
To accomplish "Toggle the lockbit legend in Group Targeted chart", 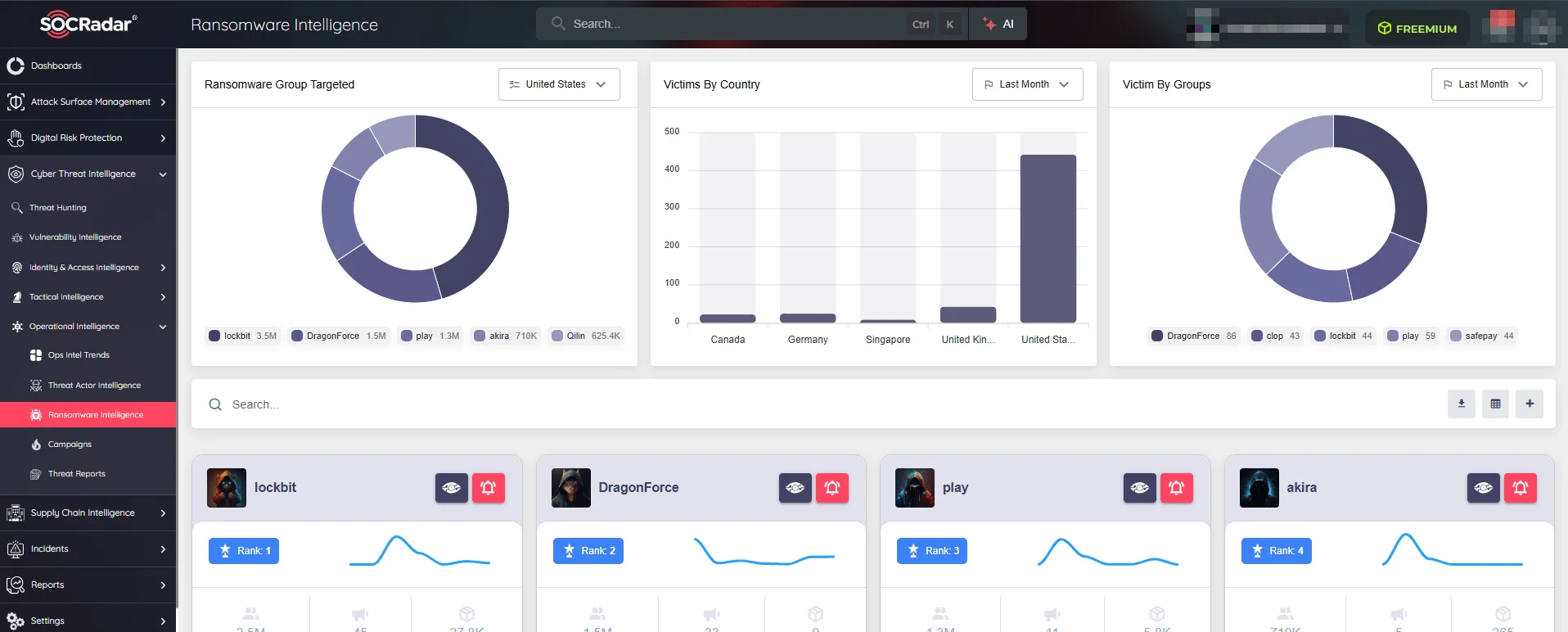I will [x=243, y=336].
